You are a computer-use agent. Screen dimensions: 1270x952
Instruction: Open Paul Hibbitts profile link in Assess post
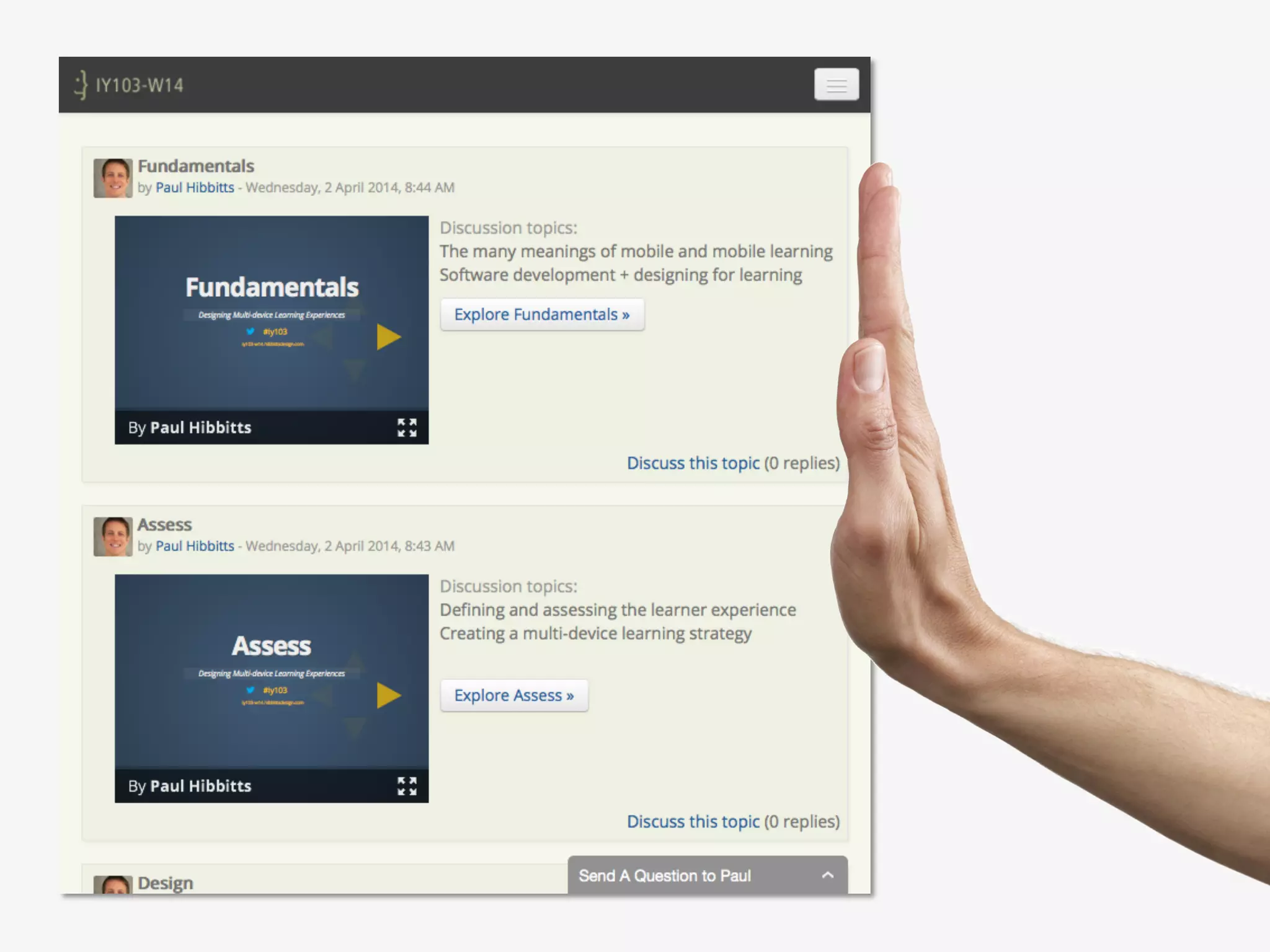pyautogui.click(x=195, y=546)
